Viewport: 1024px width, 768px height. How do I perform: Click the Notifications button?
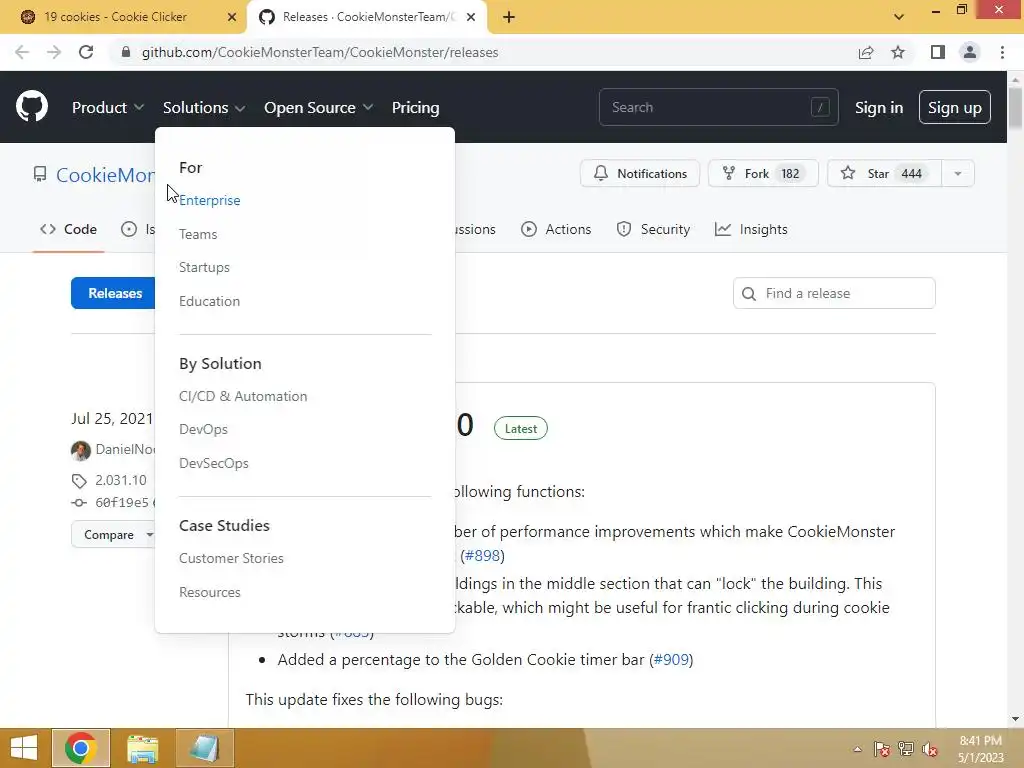640,174
